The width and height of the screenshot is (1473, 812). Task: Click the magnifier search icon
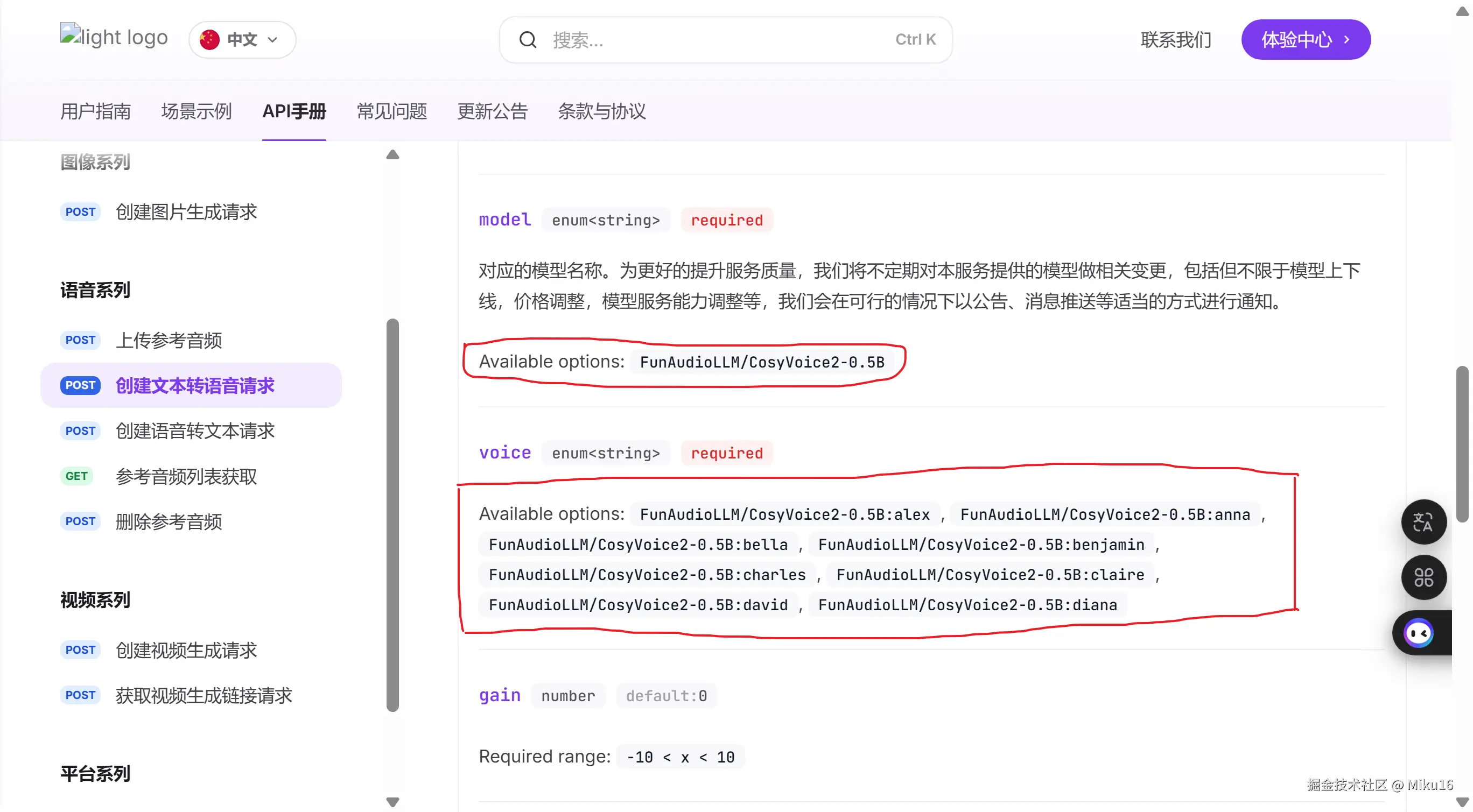527,40
